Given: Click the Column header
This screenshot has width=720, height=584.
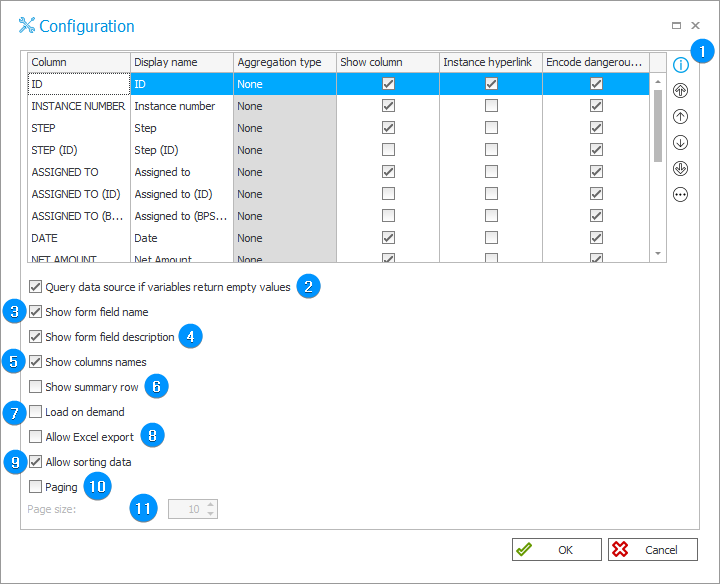Looking at the screenshot, I should click(79, 62).
